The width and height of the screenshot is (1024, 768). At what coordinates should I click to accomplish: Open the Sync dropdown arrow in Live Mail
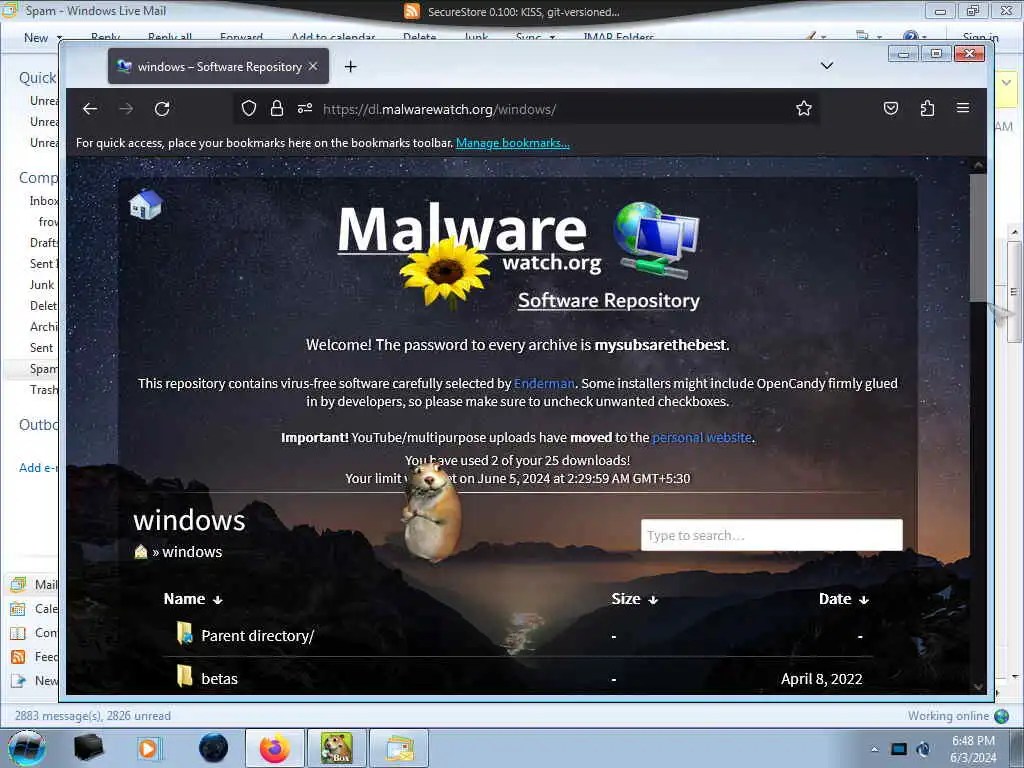click(x=552, y=38)
